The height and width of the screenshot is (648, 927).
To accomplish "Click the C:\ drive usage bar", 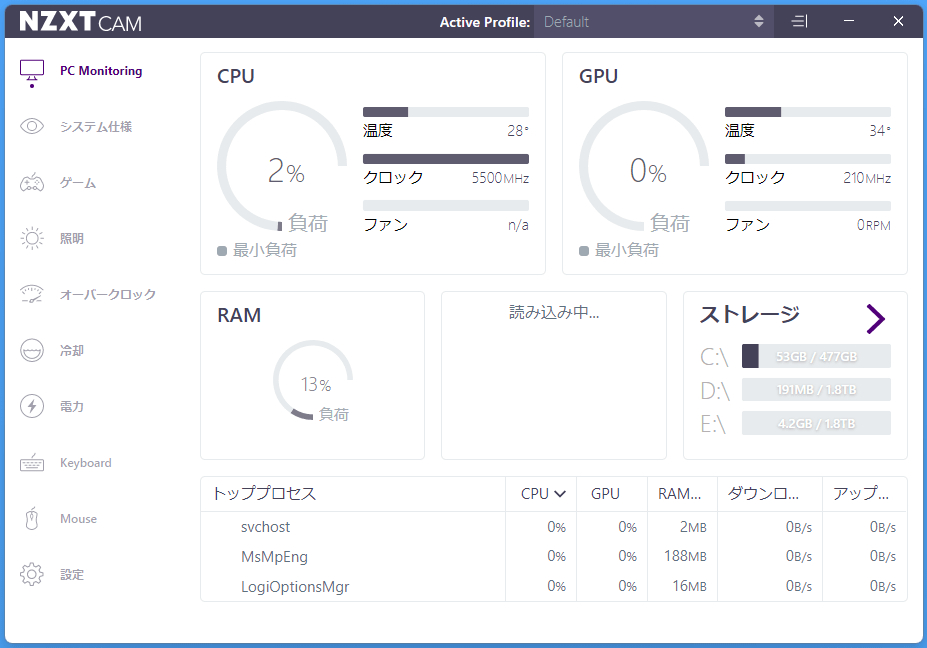I will [815, 356].
